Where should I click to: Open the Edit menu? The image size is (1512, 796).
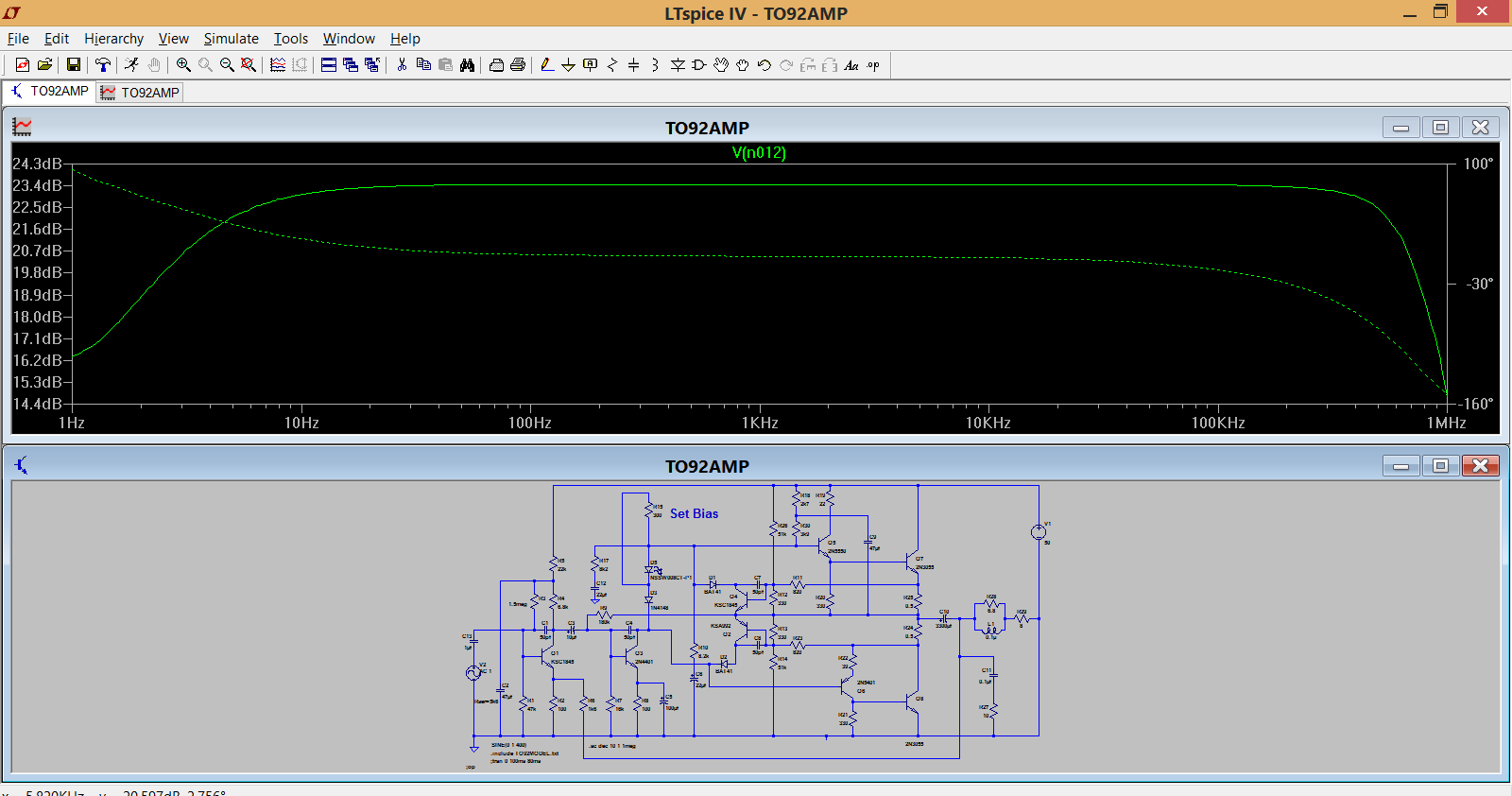57,39
